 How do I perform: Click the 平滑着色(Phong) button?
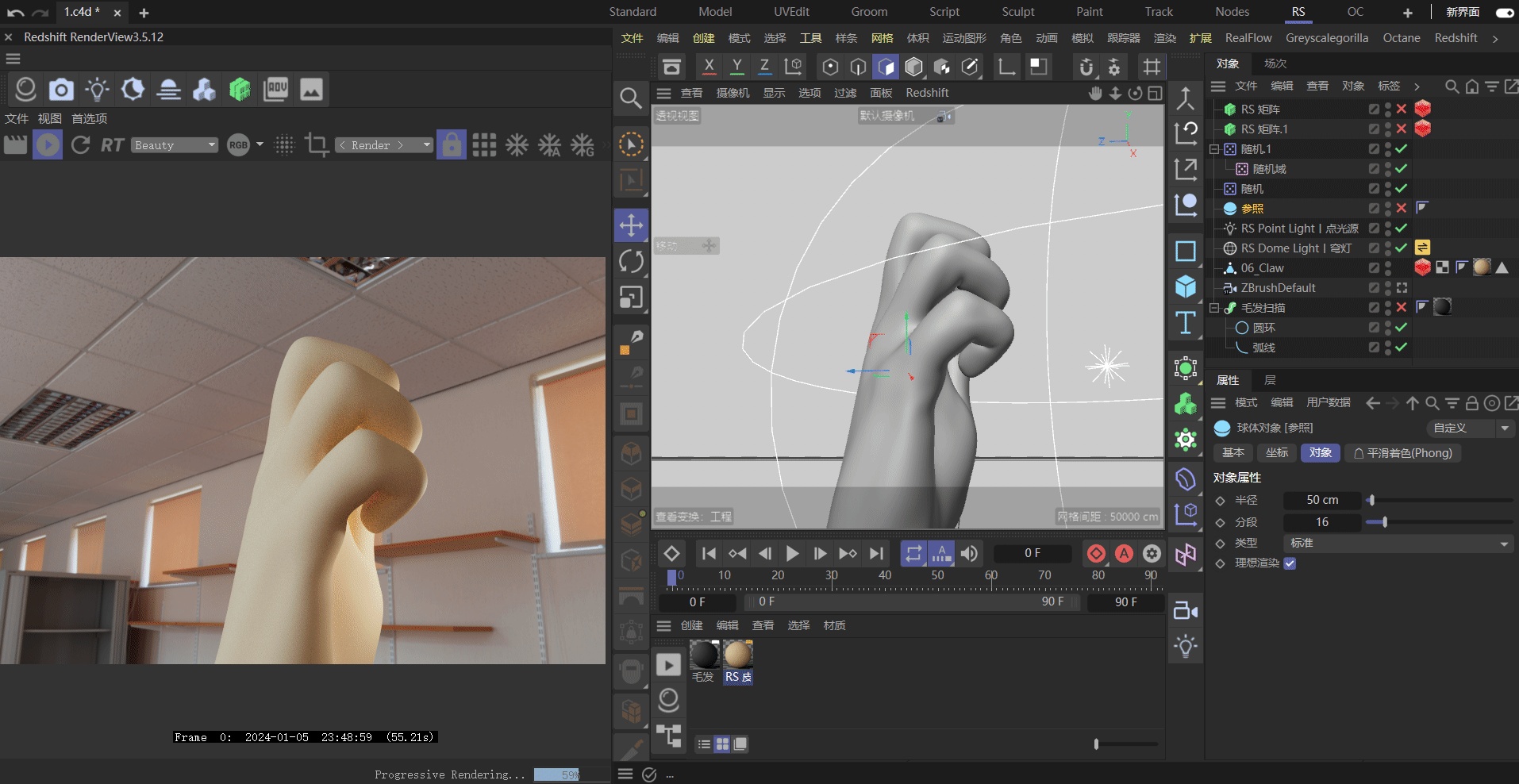point(1403,453)
